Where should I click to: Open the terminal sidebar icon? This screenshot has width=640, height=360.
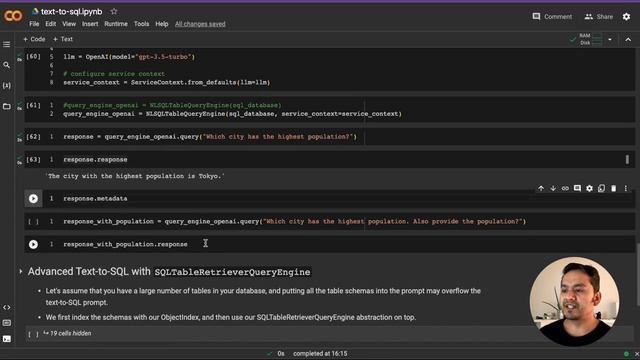(x=7, y=339)
